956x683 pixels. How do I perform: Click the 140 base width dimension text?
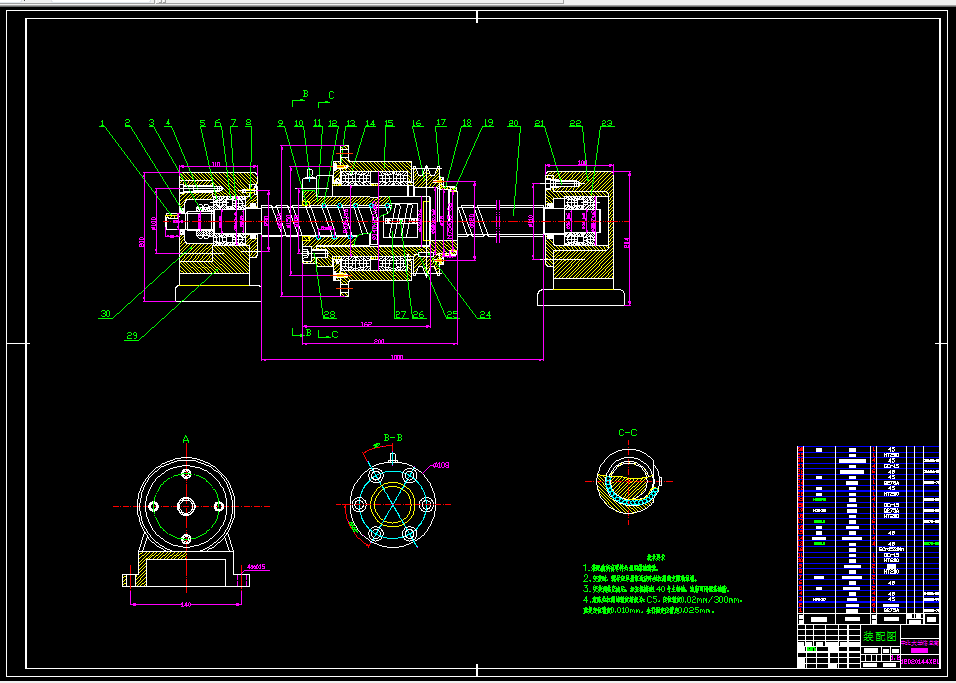(x=187, y=604)
